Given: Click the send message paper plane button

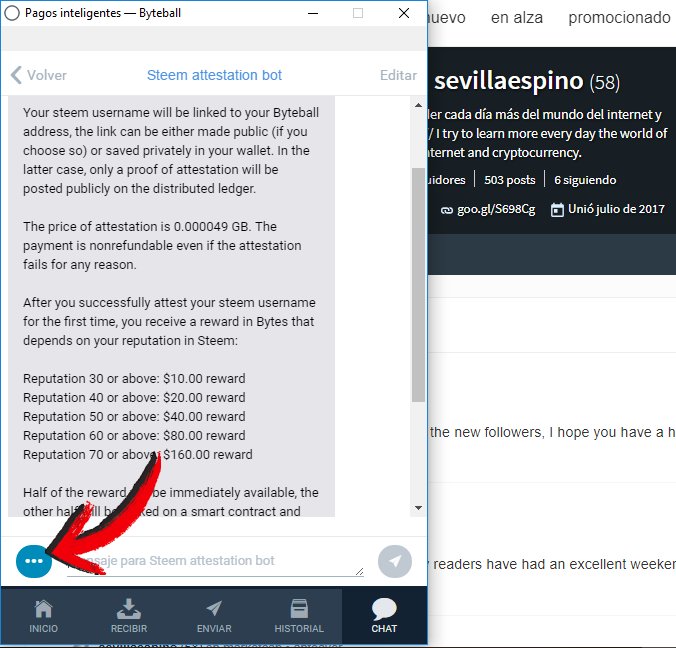Looking at the screenshot, I should pos(394,561).
